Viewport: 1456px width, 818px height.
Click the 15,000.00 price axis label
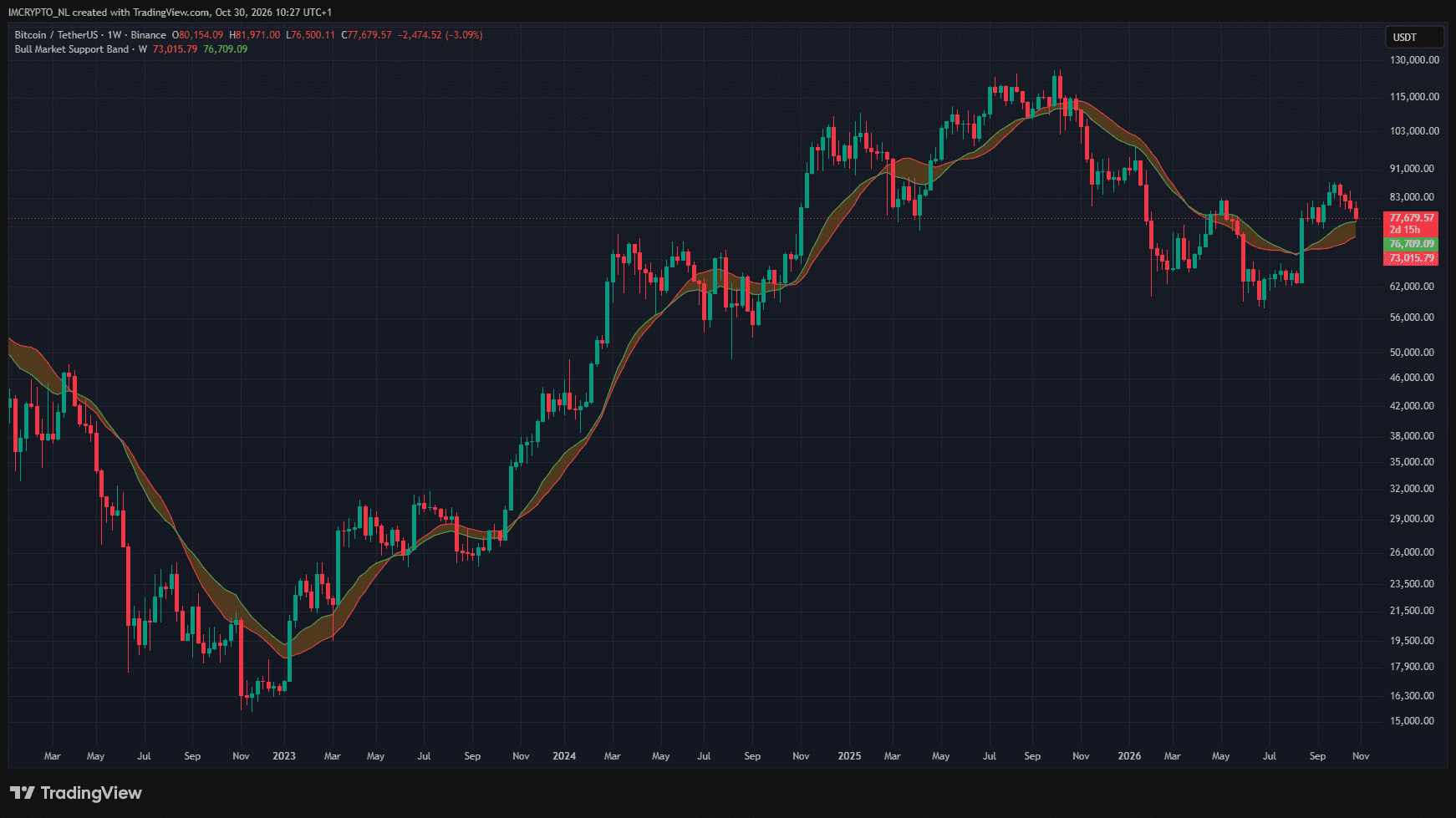coord(1412,721)
